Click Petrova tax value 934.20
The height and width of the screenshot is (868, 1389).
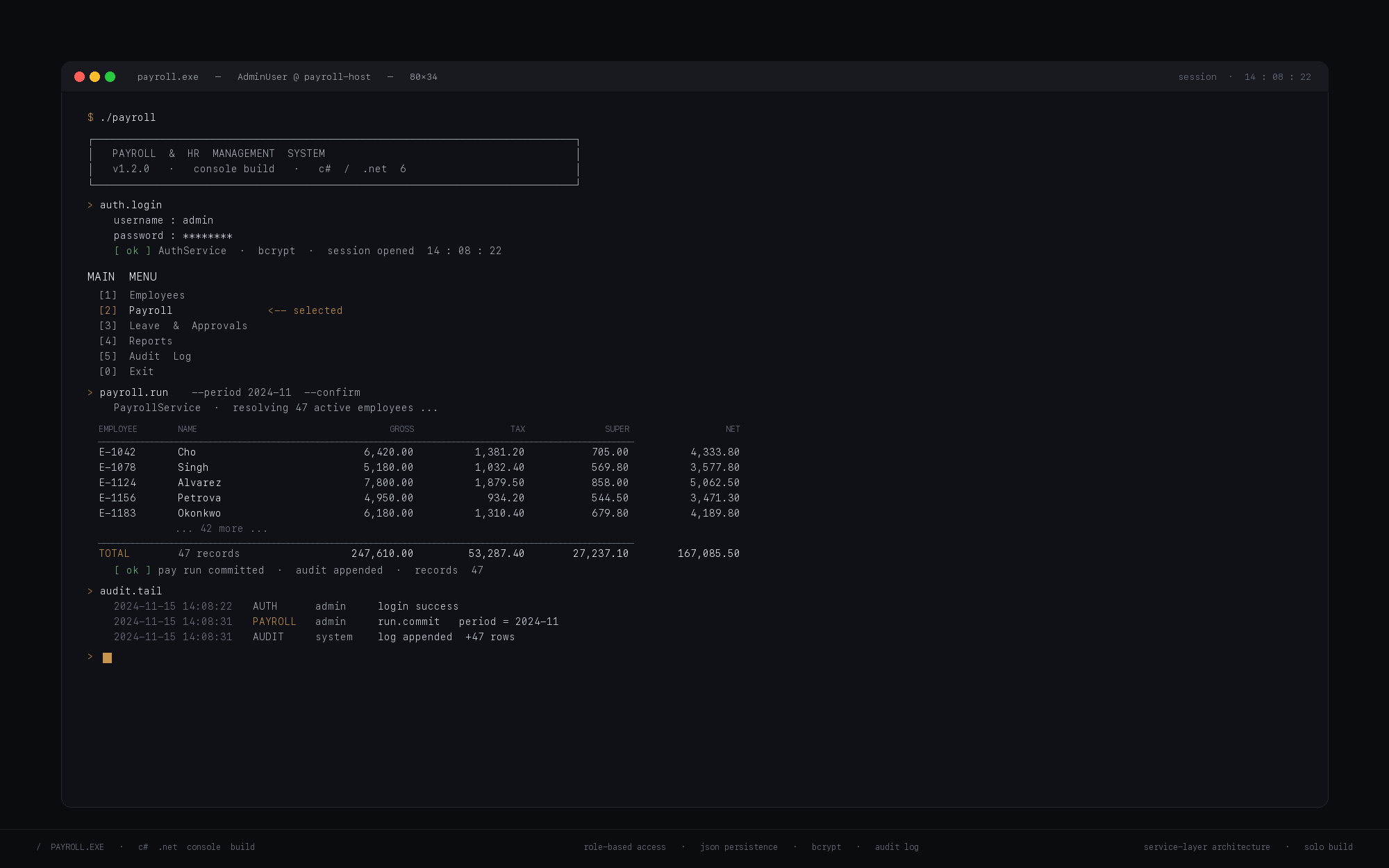pyautogui.click(x=506, y=498)
